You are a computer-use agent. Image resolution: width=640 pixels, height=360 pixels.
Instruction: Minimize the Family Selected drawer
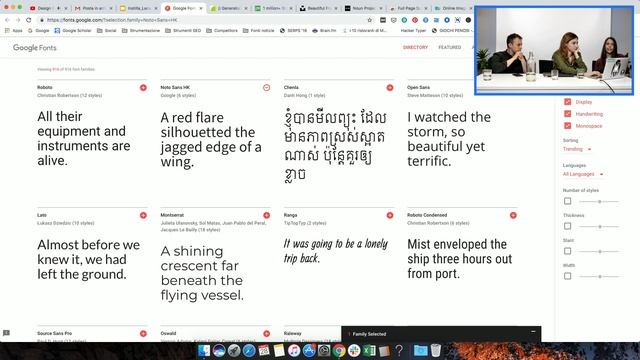[533, 332]
